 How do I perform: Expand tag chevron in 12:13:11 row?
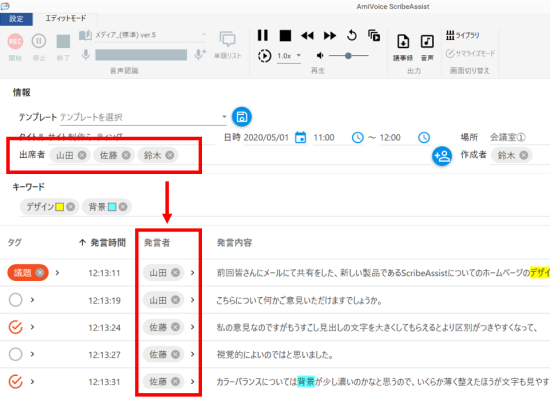(x=58, y=272)
